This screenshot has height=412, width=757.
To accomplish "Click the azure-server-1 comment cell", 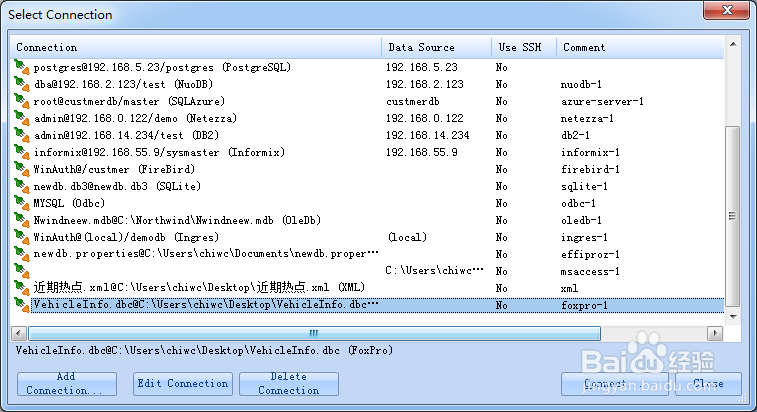I will (602, 101).
